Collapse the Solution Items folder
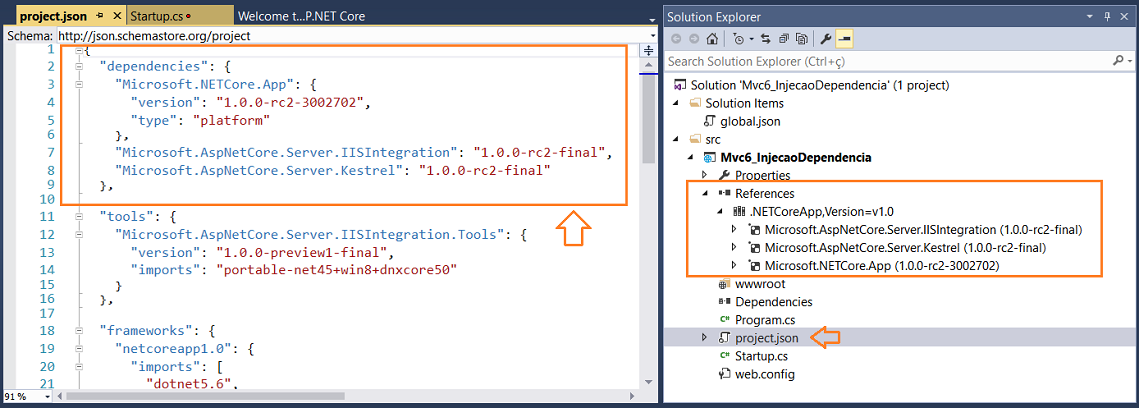Screen dimensions: 1139x408 click(676, 103)
